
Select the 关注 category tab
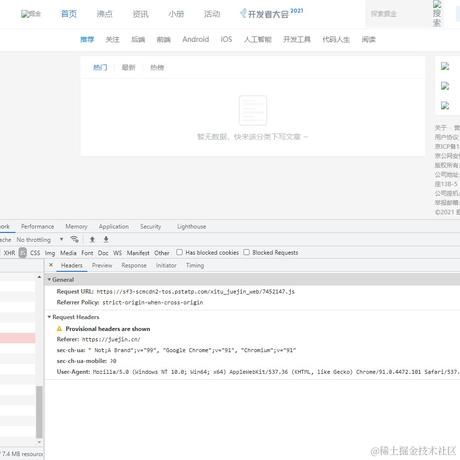coord(112,40)
